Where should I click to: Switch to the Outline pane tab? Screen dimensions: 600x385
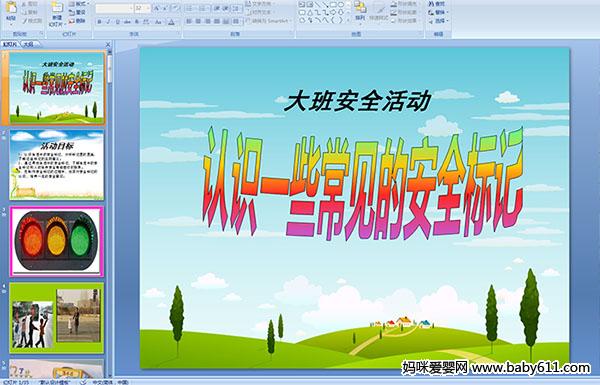(28, 44)
